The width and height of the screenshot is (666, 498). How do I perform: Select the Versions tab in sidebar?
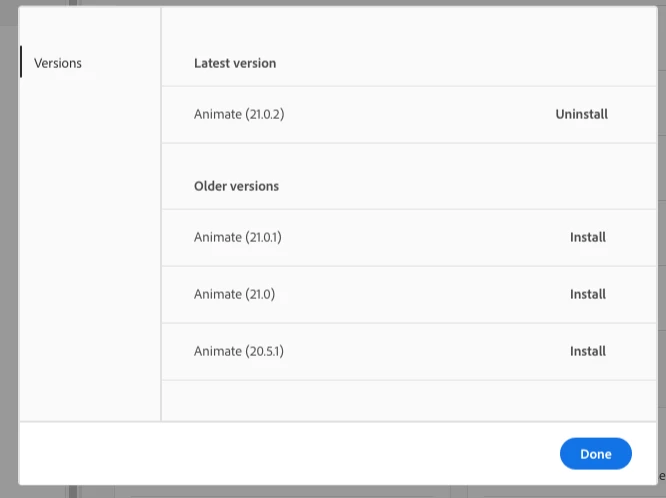(x=58, y=63)
